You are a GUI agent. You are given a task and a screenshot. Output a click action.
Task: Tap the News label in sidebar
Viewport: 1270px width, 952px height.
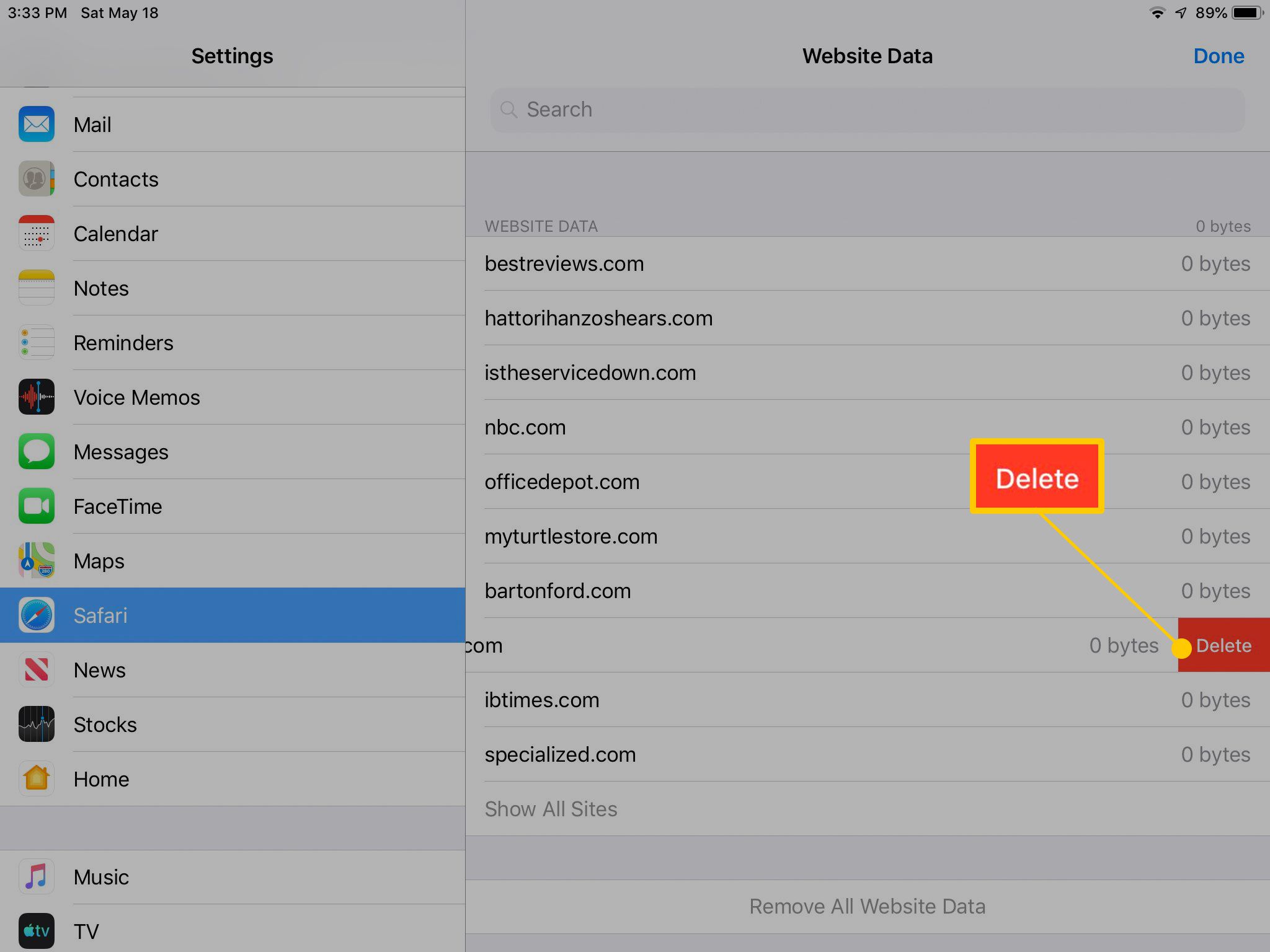pyautogui.click(x=100, y=670)
